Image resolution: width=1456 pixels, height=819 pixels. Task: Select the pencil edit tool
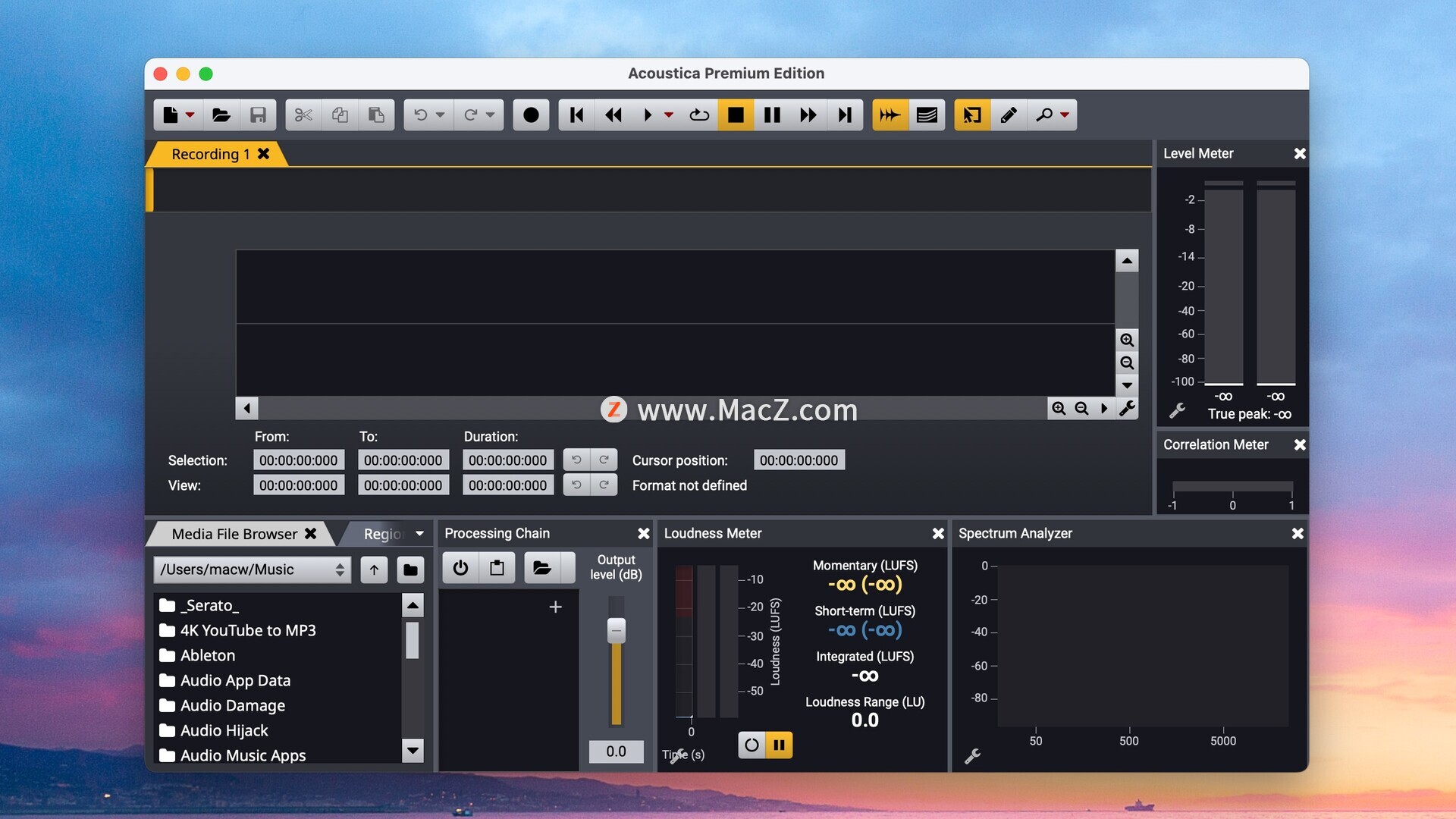[1009, 115]
